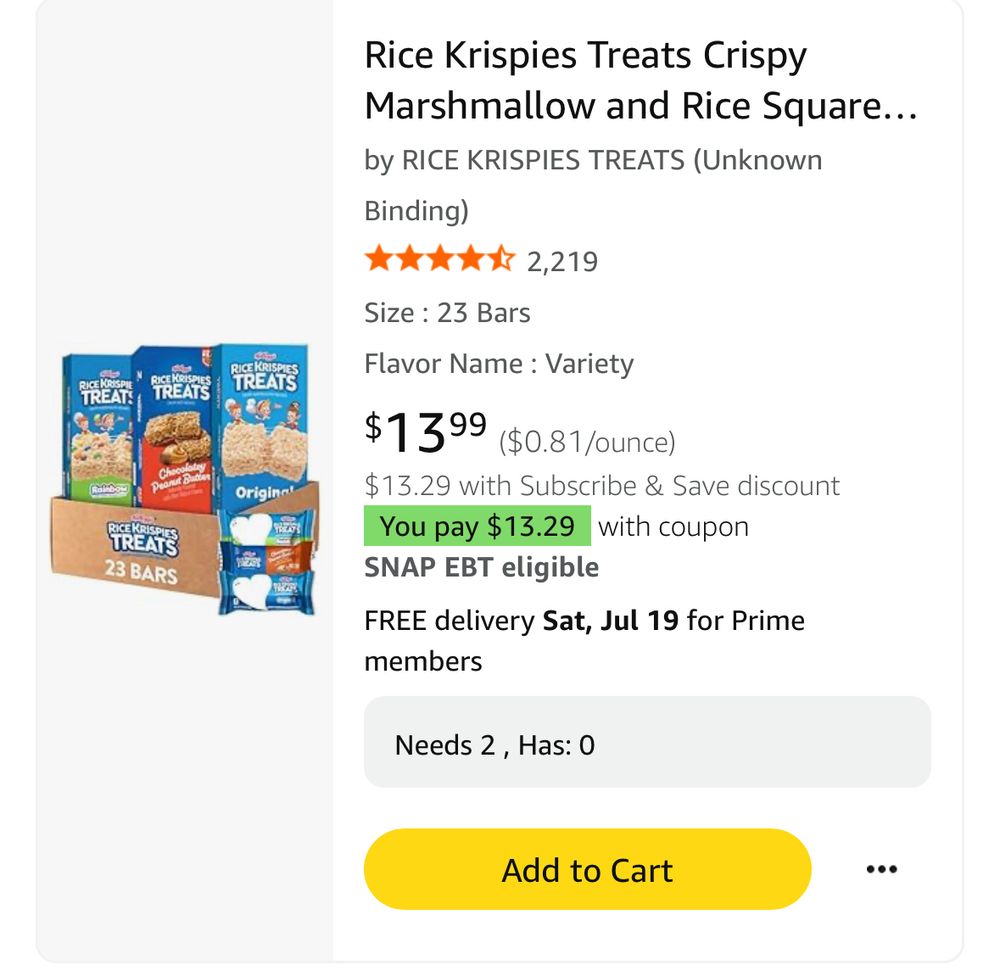Click the ($0.81/ounce) unit price
Viewport: 1000px width, 969px height.
pyautogui.click(x=587, y=441)
